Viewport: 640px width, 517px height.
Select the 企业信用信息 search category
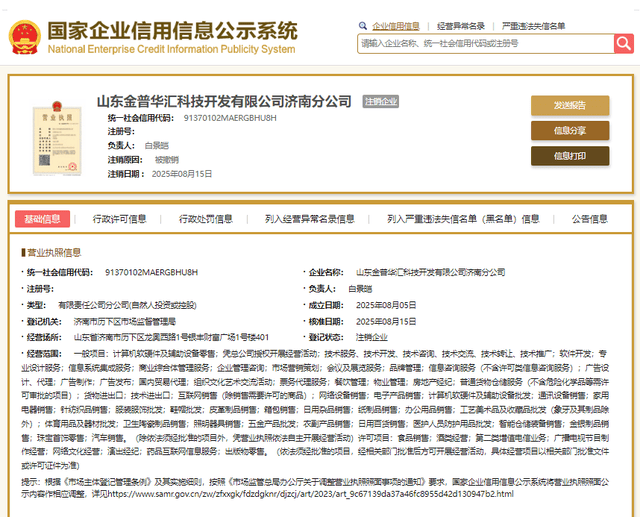(396, 26)
